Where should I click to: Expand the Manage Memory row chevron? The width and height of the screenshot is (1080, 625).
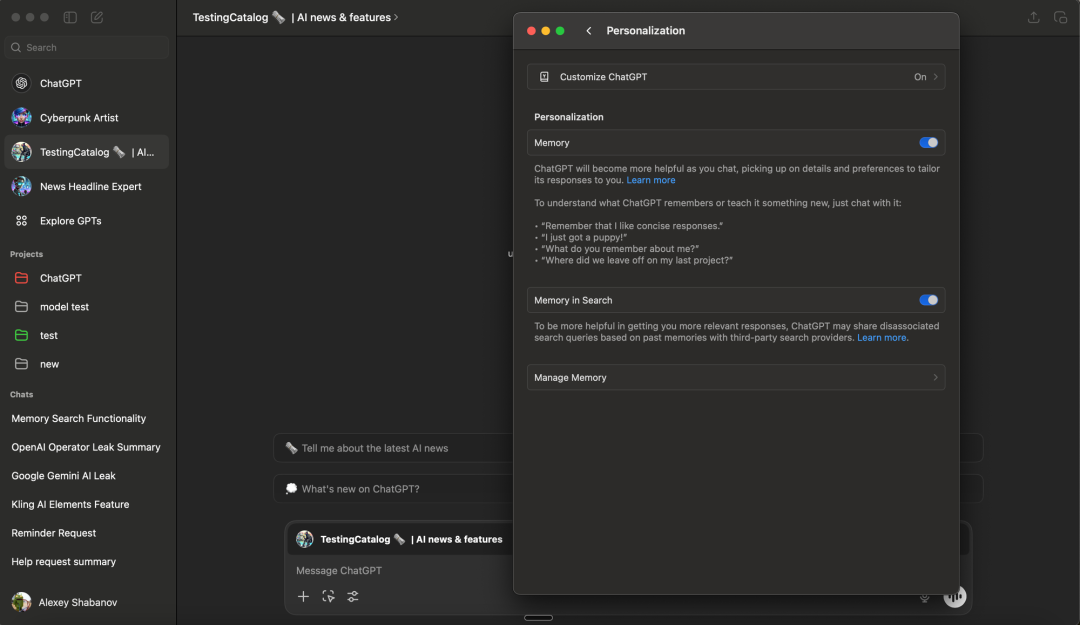pos(935,377)
